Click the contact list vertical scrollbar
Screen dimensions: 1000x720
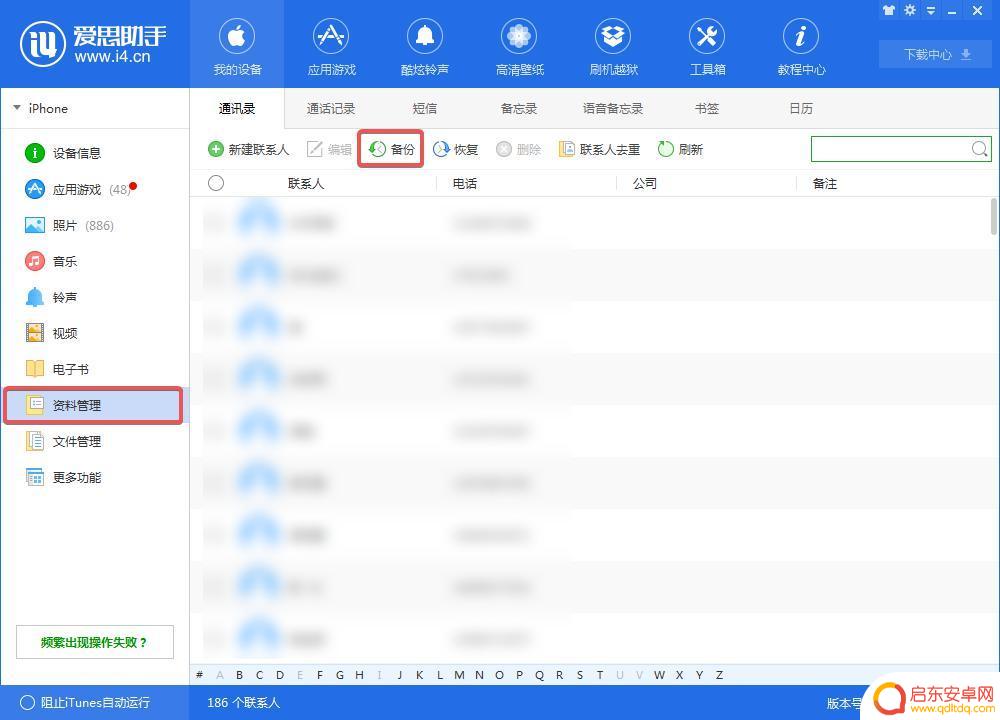tap(994, 217)
